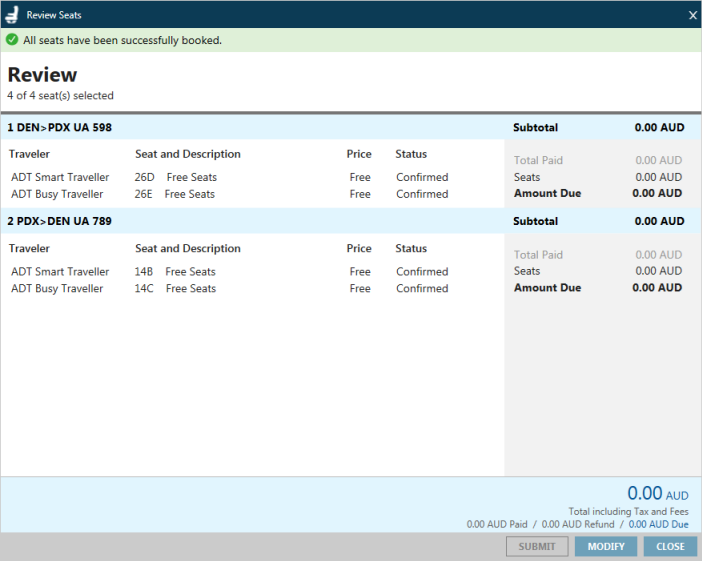Click the seat icon in the title bar
This screenshot has width=702, height=561.
(x=12, y=15)
